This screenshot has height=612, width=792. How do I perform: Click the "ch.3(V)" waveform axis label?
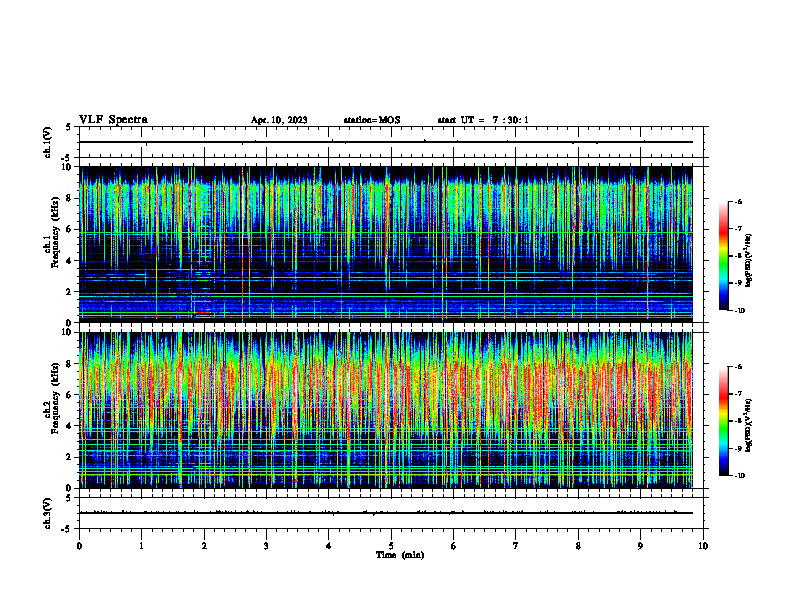(x=47, y=513)
